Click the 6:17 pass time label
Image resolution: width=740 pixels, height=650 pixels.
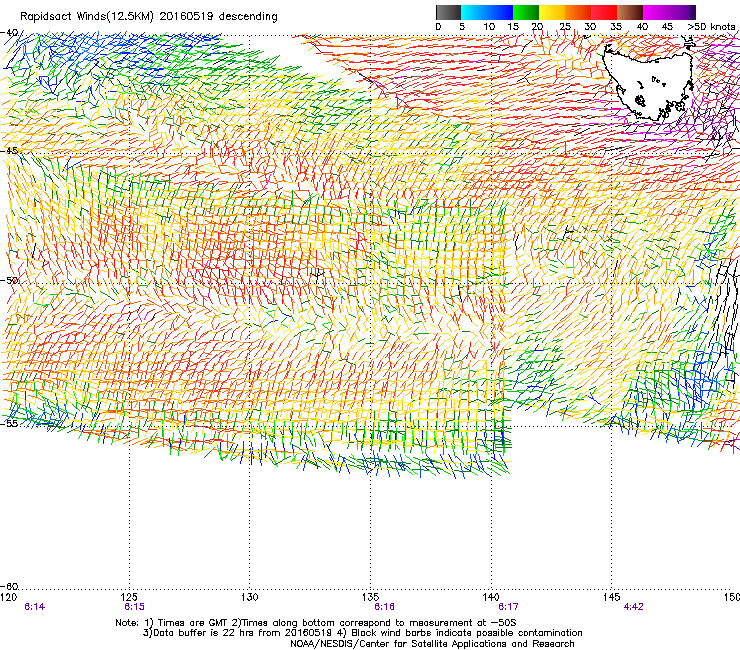tap(508, 607)
